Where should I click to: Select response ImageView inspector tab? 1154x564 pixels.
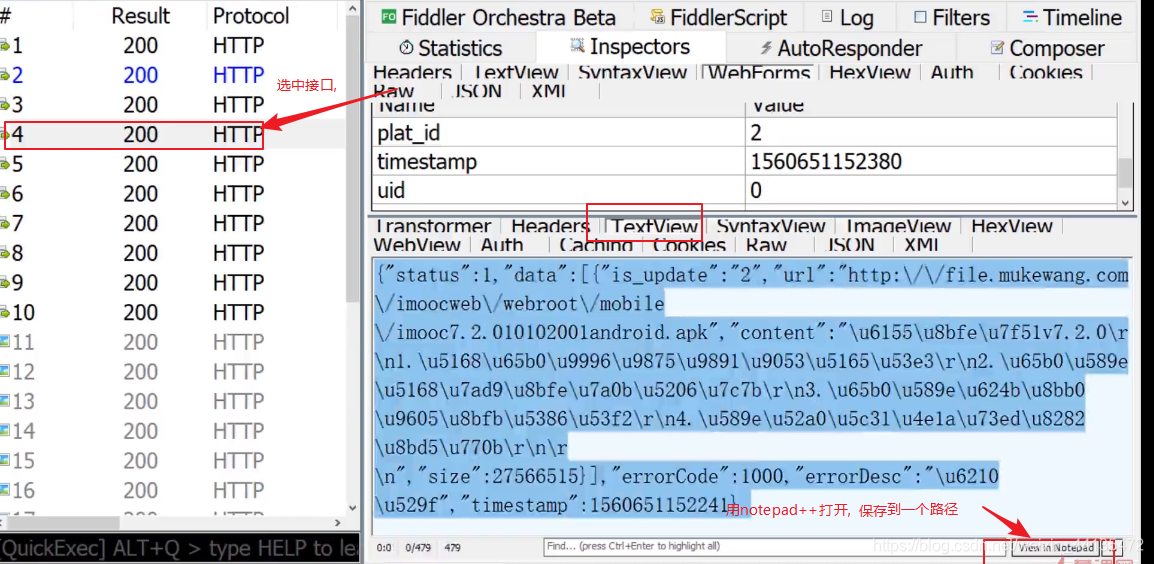[x=897, y=226]
